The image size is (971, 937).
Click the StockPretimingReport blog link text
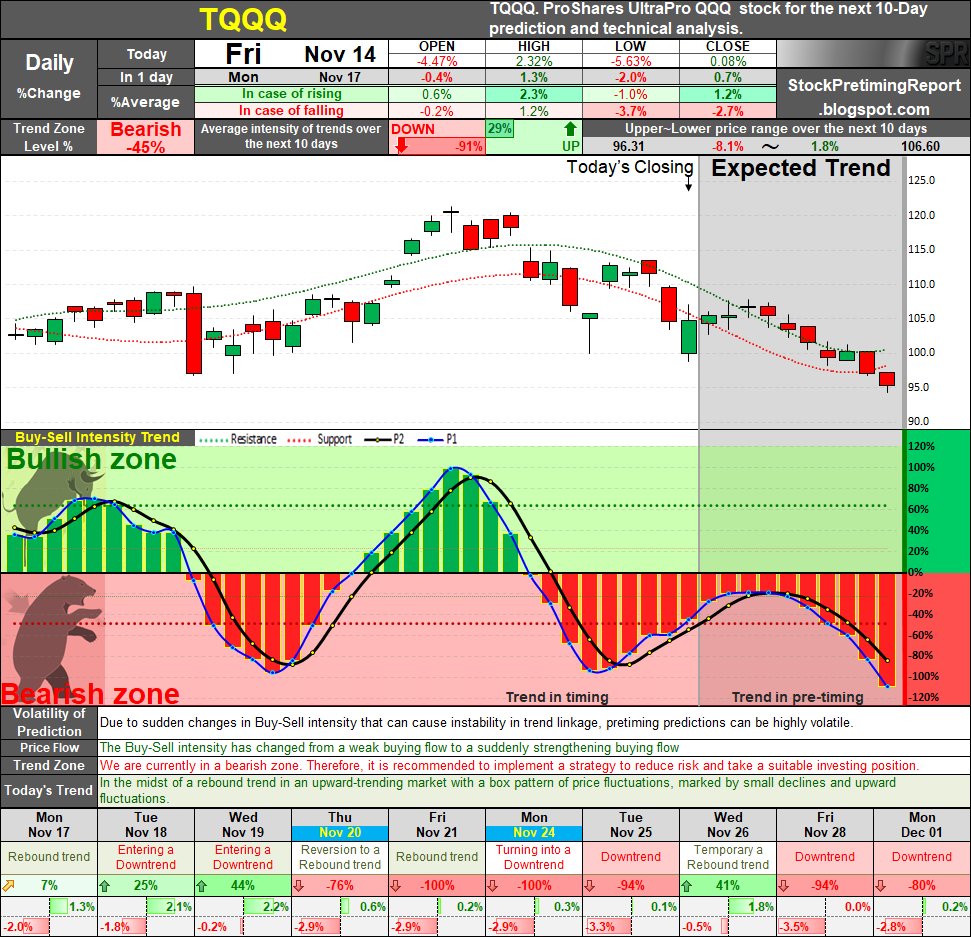pyautogui.click(x=874, y=85)
